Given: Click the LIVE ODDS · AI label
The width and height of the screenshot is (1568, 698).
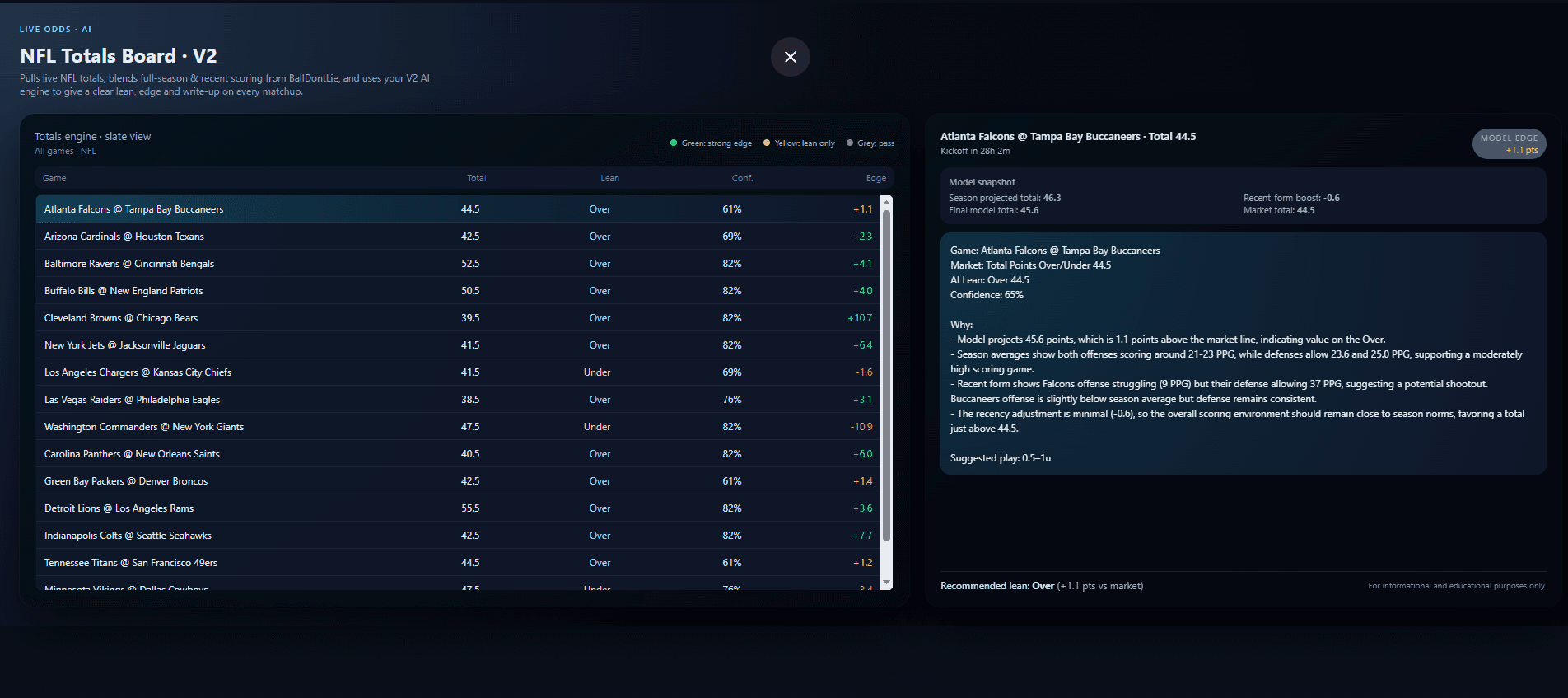Looking at the screenshot, I should [x=55, y=29].
